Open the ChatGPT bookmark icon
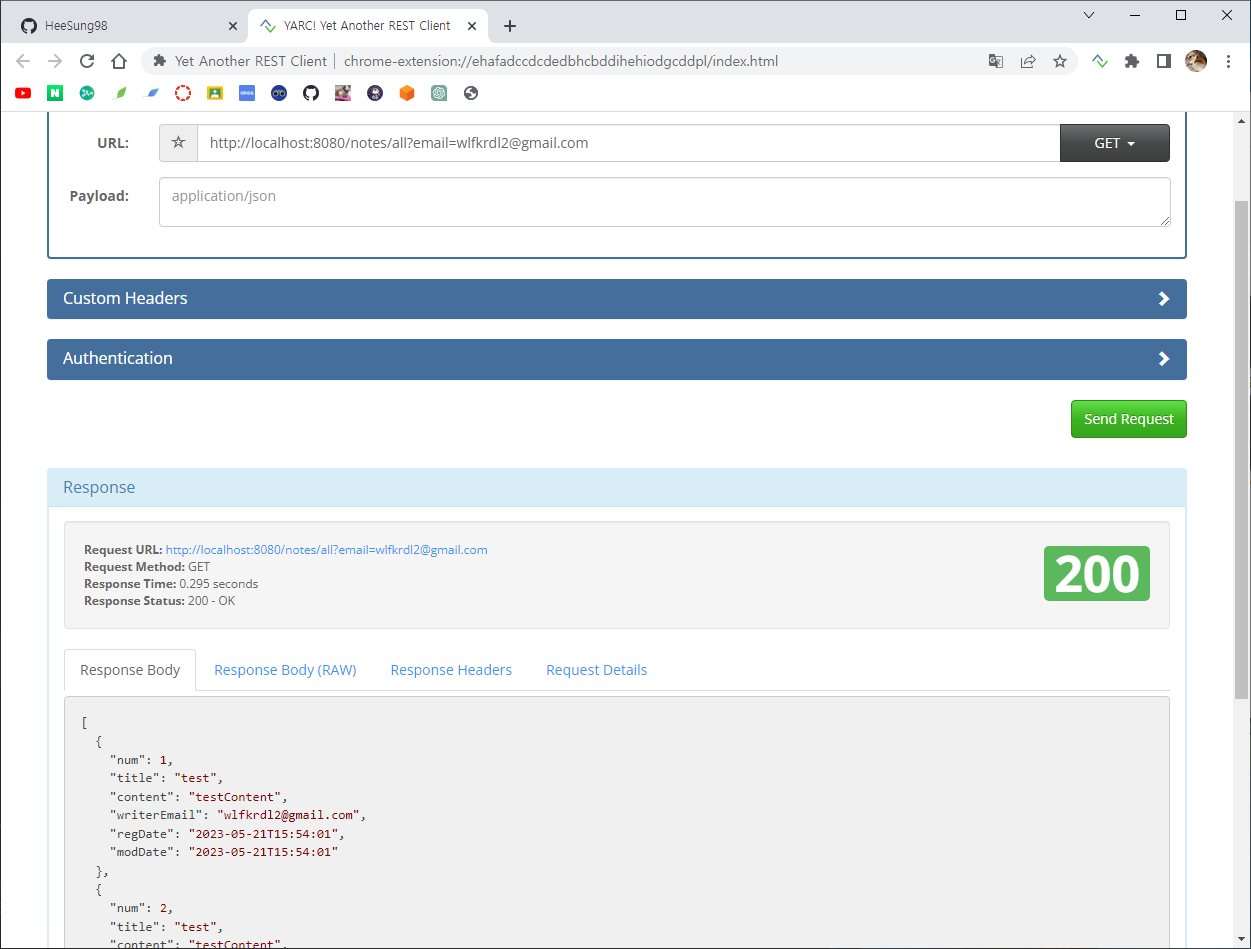The image size is (1251, 949). point(439,93)
